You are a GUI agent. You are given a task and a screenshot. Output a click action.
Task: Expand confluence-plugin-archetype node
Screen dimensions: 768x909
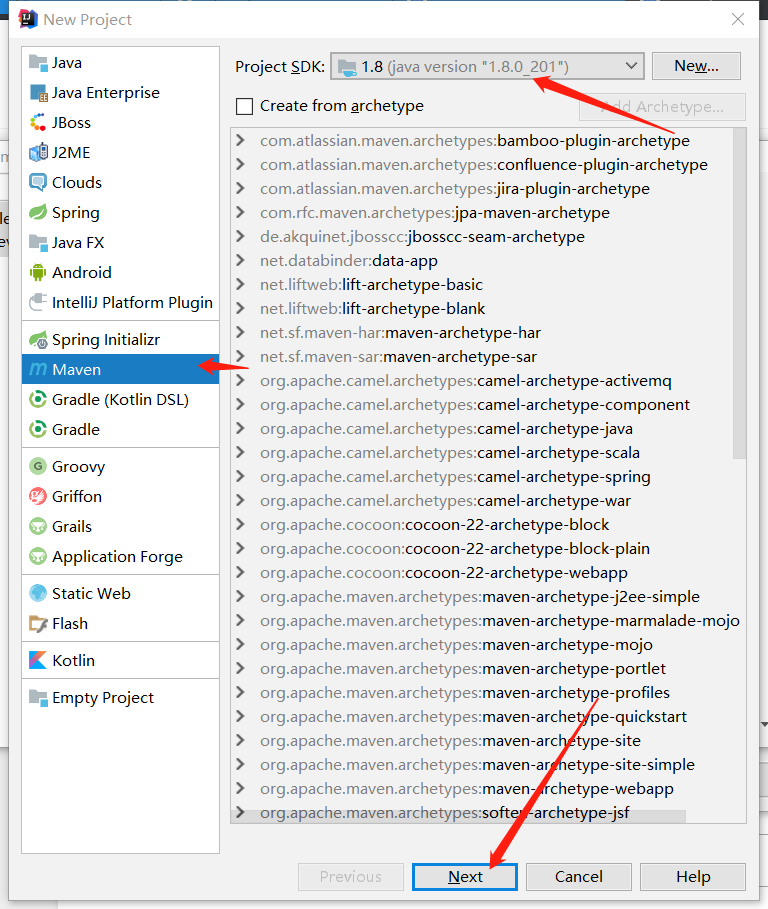[240, 165]
